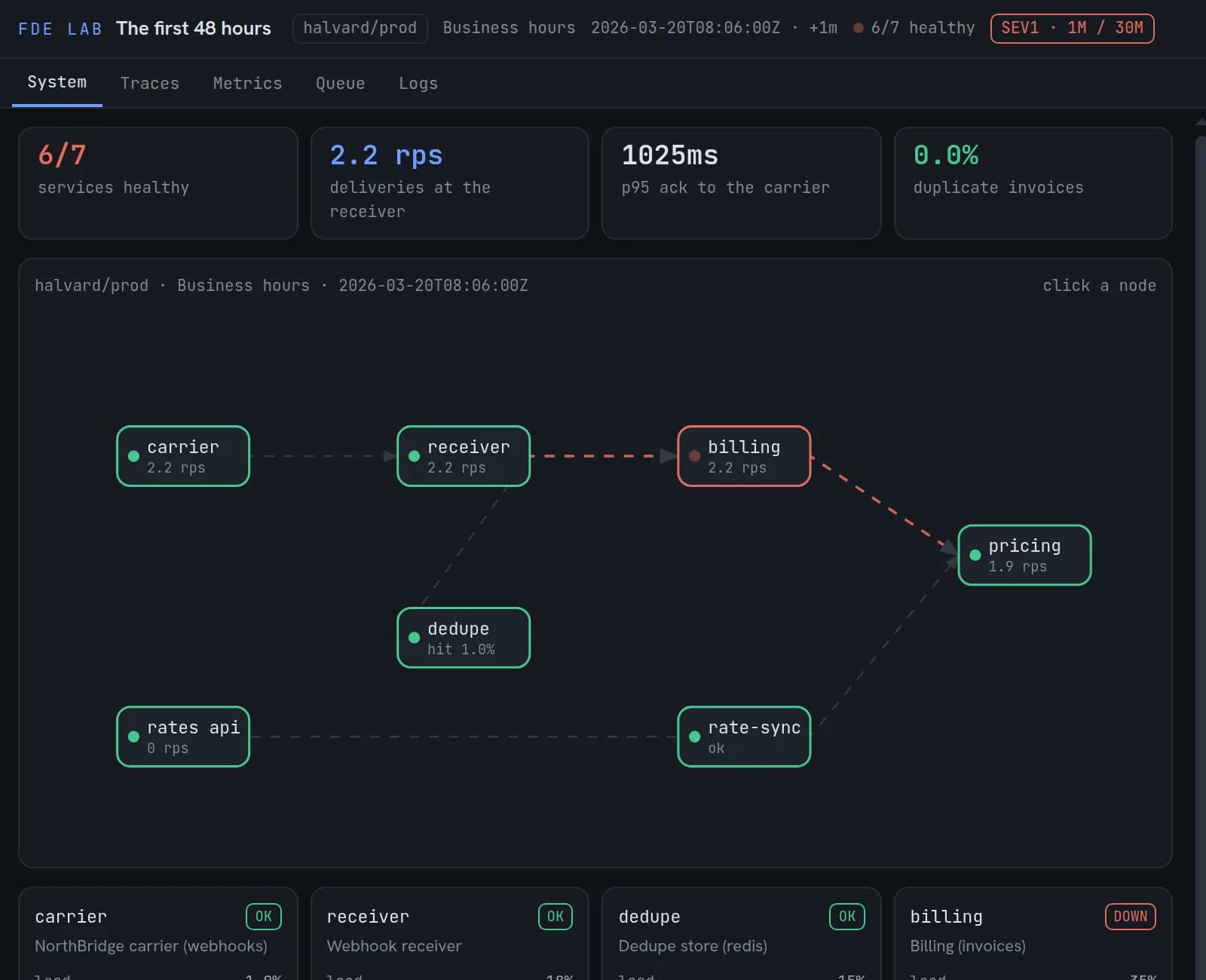This screenshot has height=980, width=1206.
Task: Click the dedupe node in the diagram
Action: click(x=464, y=638)
